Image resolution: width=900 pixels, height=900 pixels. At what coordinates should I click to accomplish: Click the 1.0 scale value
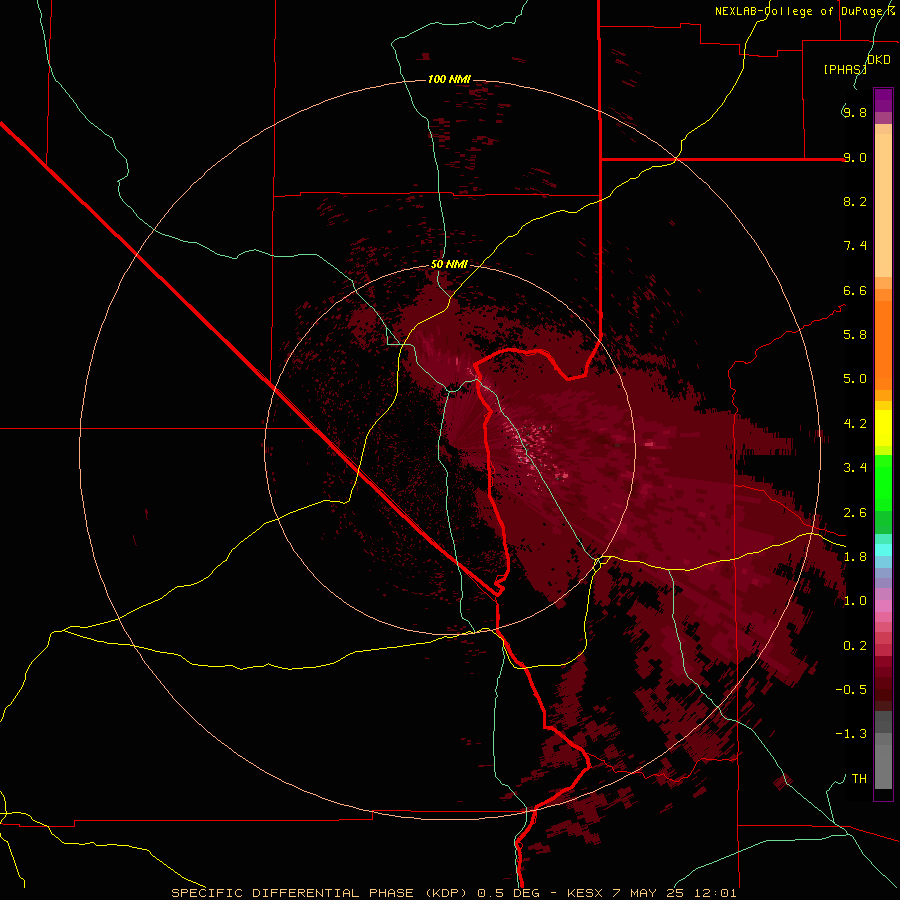(855, 601)
